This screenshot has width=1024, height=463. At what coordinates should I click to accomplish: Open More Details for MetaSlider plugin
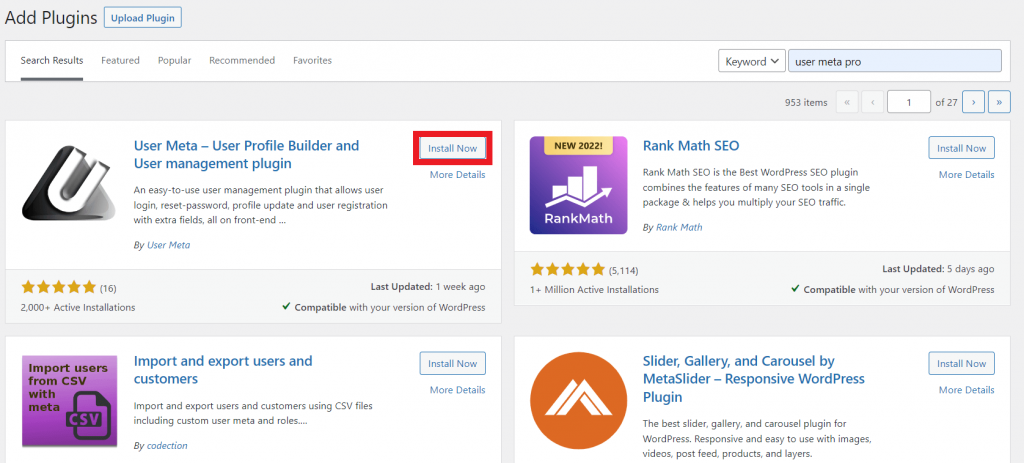967,390
